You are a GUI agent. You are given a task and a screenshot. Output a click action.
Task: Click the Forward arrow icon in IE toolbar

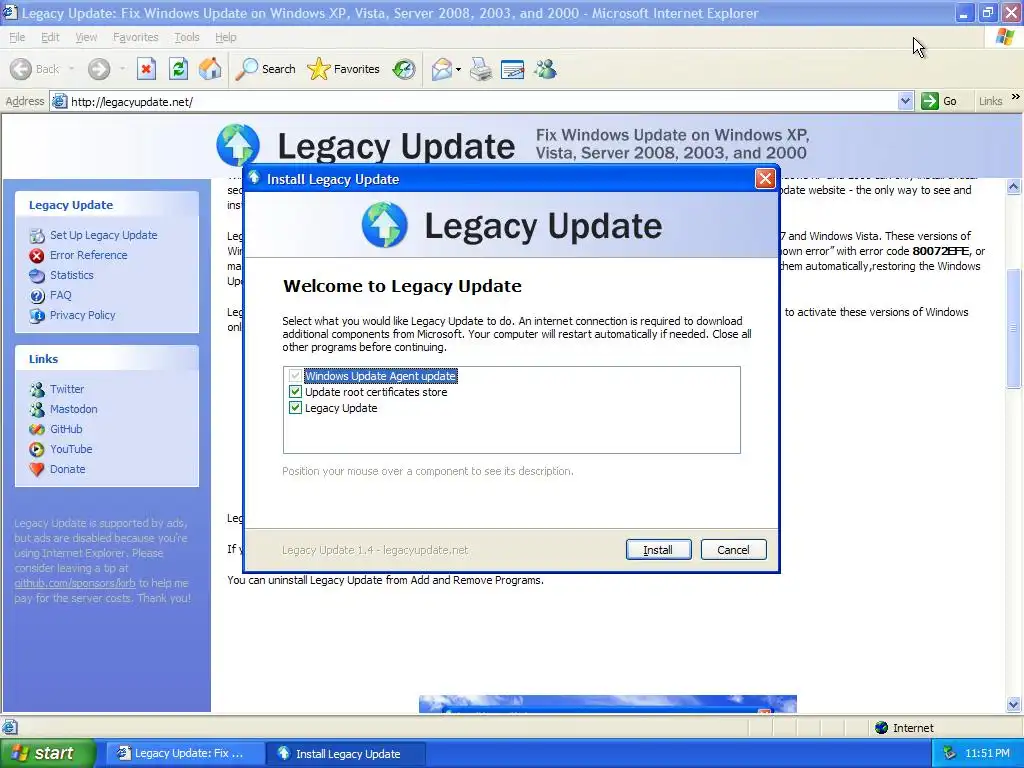click(99, 69)
